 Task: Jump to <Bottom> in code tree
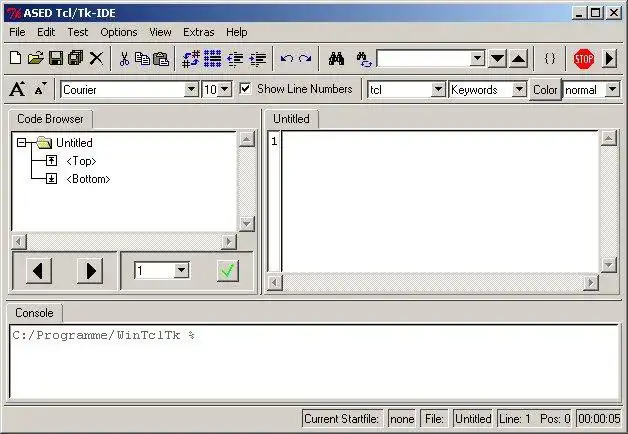pos(88,179)
